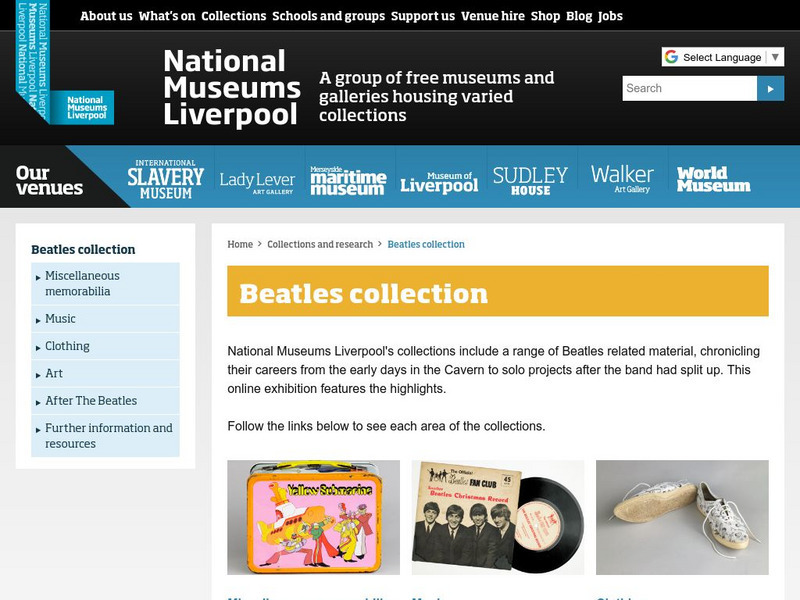The image size is (800, 600).
Task: Click the search submit arrow button
Action: point(770,89)
